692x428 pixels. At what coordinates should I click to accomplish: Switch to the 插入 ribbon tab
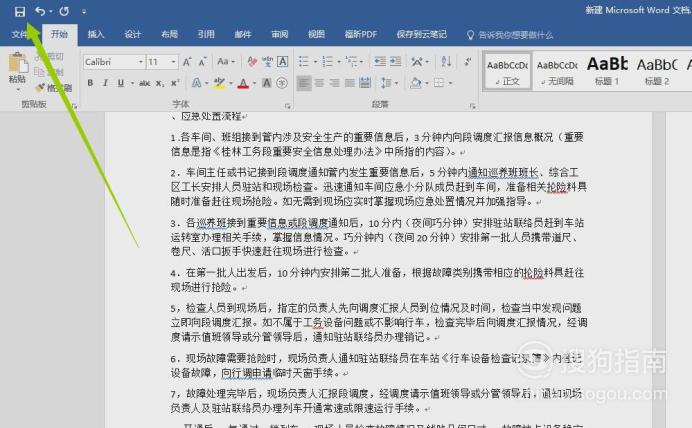click(x=96, y=34)
